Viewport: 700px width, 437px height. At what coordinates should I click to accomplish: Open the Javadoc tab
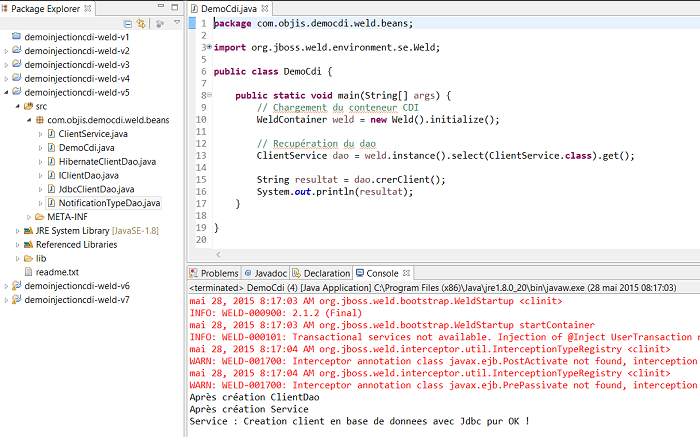click(270, 272)
